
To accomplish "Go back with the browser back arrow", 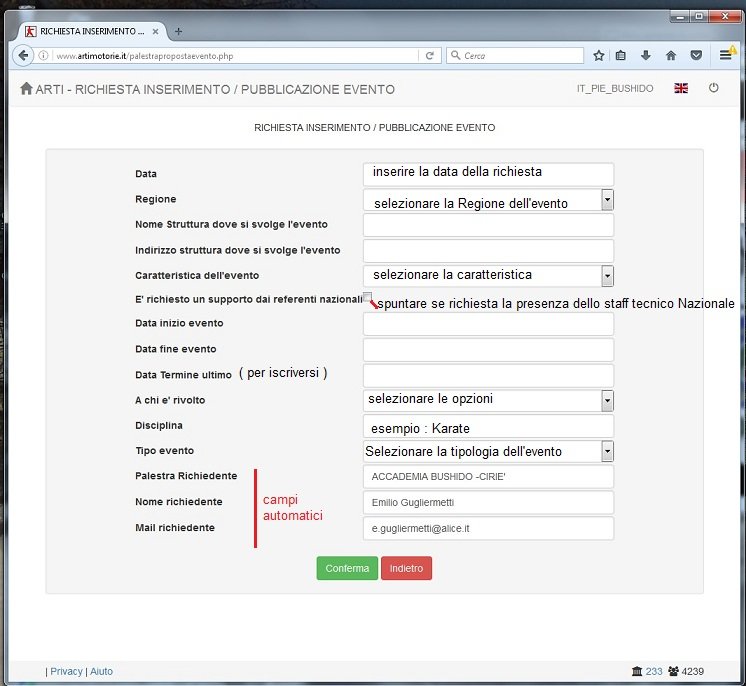I will [24, 56].
